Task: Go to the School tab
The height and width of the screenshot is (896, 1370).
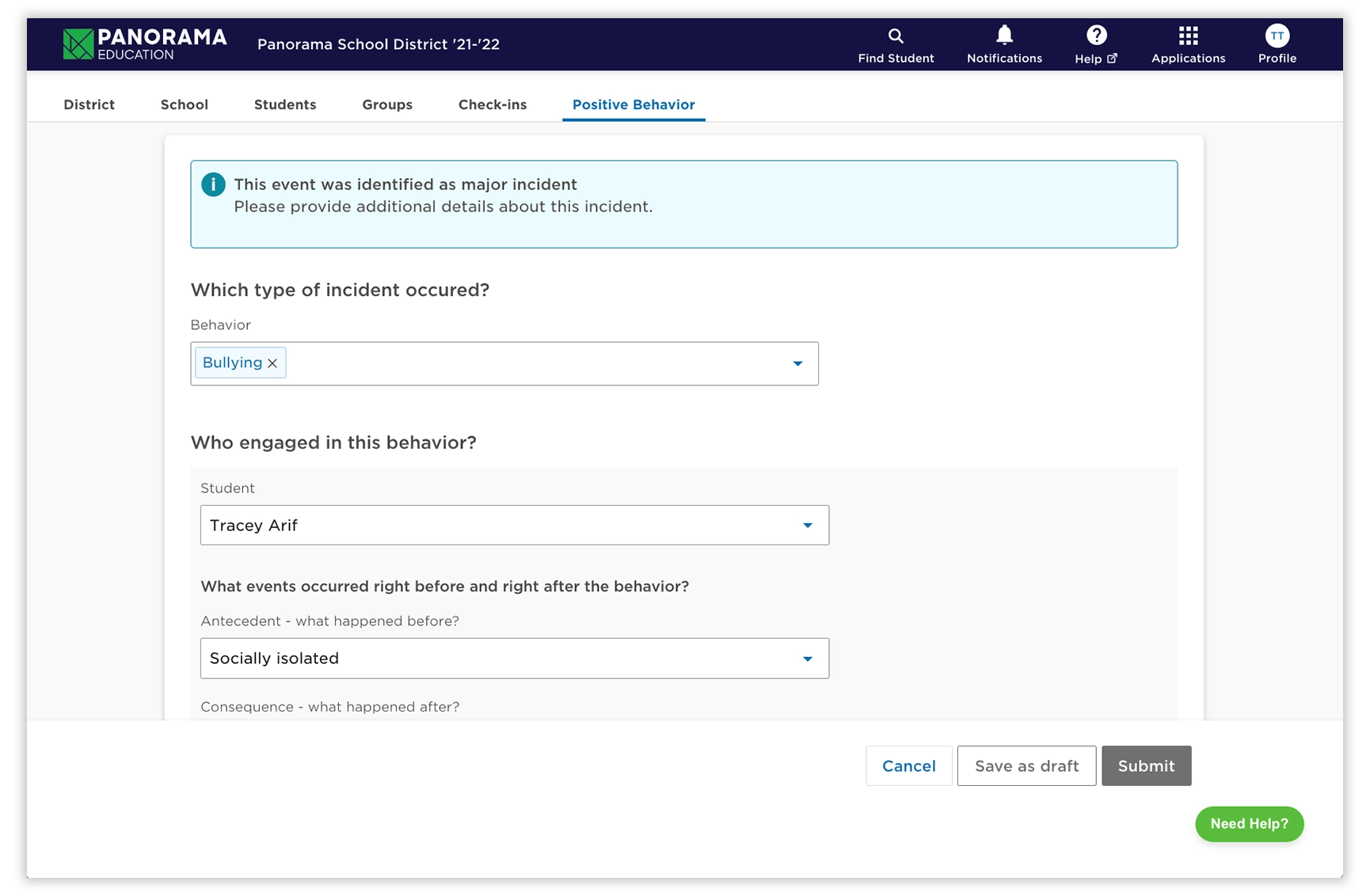Action: 185,104
